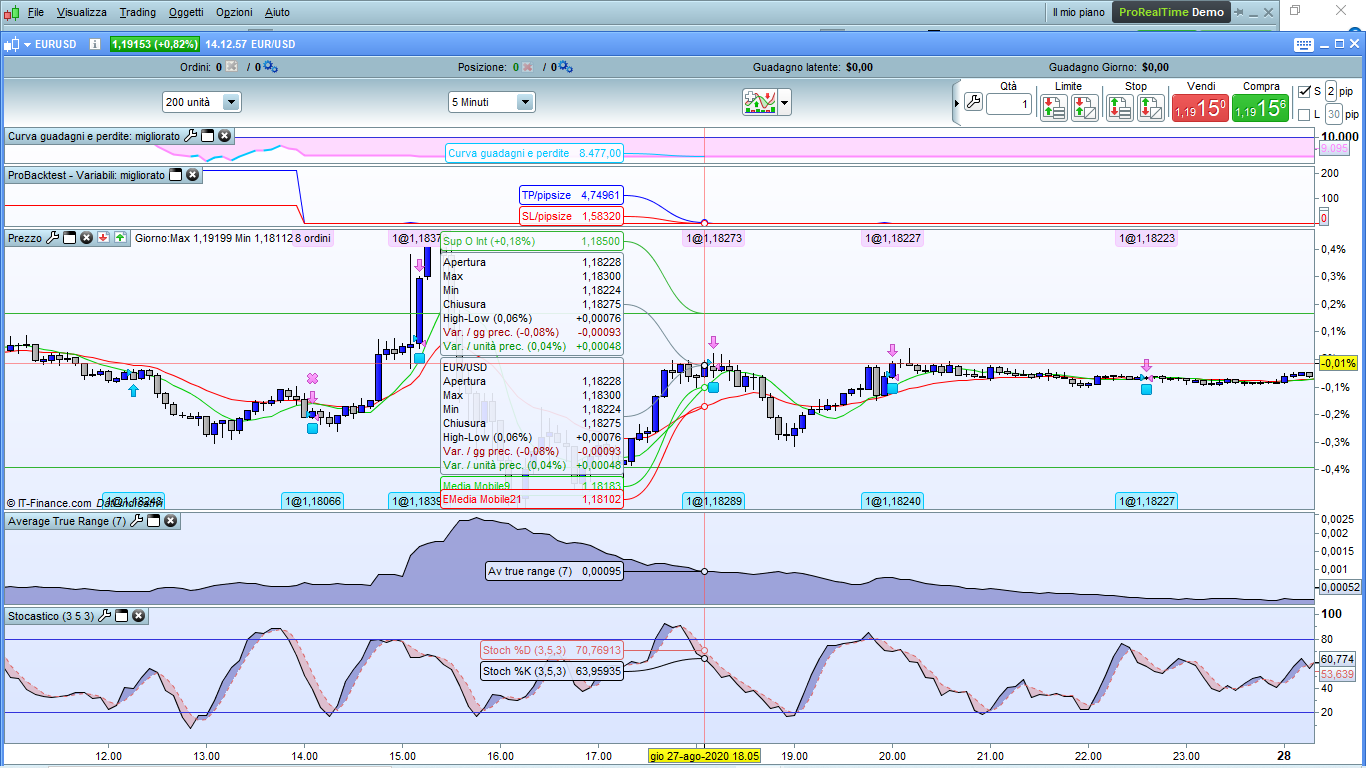Open the Prezzo panel settings wrench
This screenshot has height=768, width=1366.
click(53, 238)
